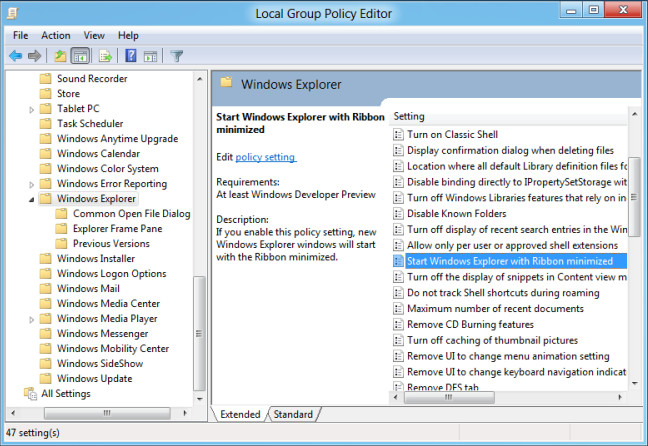The width and height of the screenshot is (648, 446).
Task: Switch to the Standard tab
Action: 293,414
